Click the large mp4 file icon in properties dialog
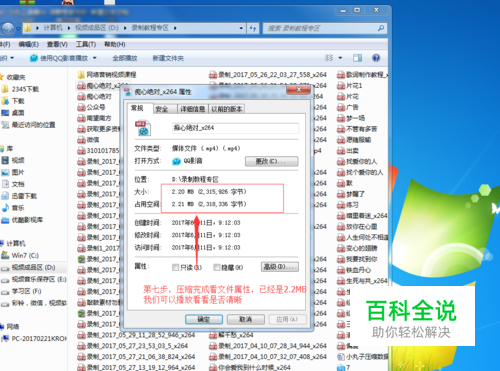500x371 pixels. point(143,128)
